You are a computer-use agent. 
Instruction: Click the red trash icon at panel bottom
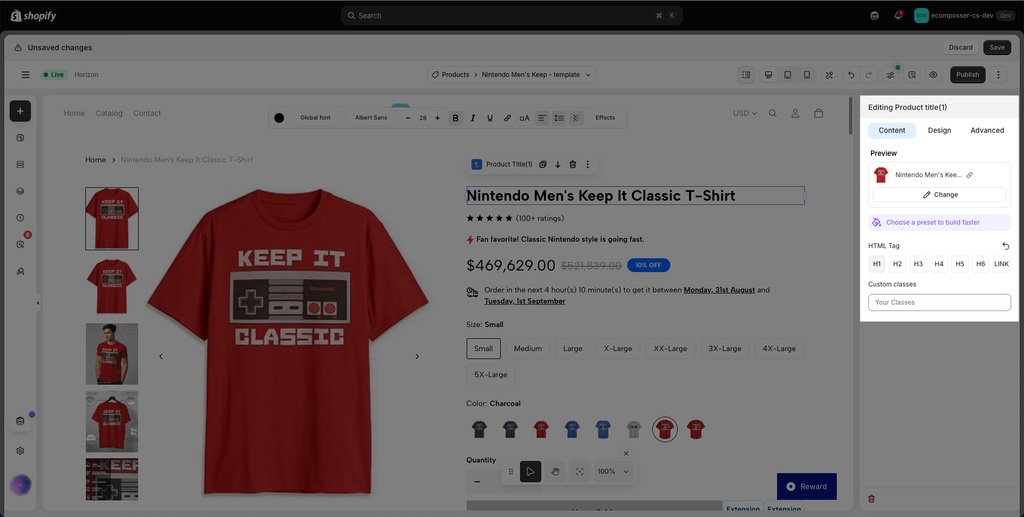(x=871, y=499)
